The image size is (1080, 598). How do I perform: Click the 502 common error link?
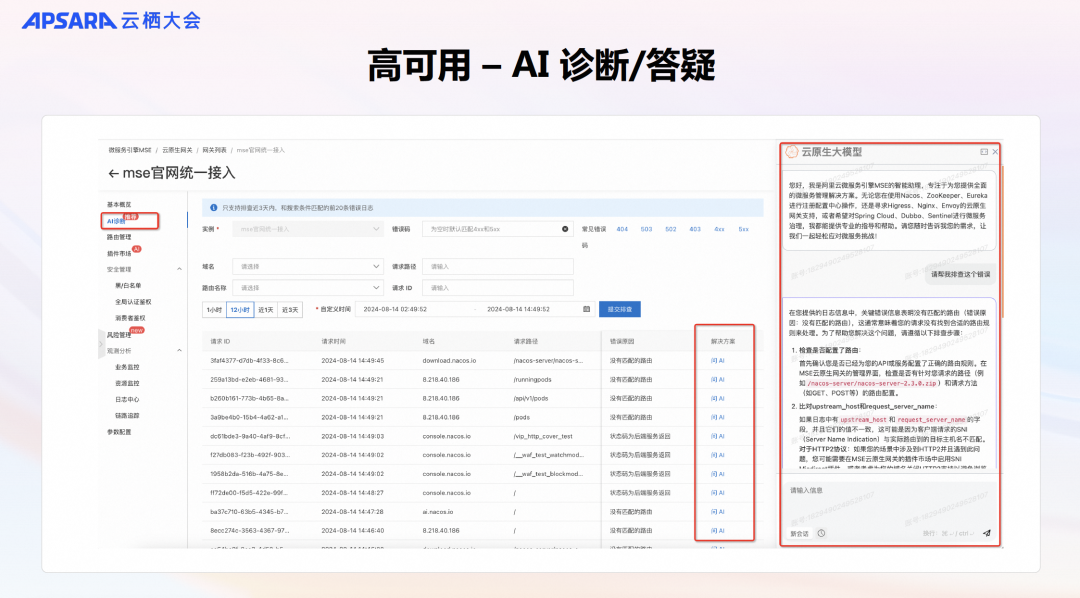671,229
